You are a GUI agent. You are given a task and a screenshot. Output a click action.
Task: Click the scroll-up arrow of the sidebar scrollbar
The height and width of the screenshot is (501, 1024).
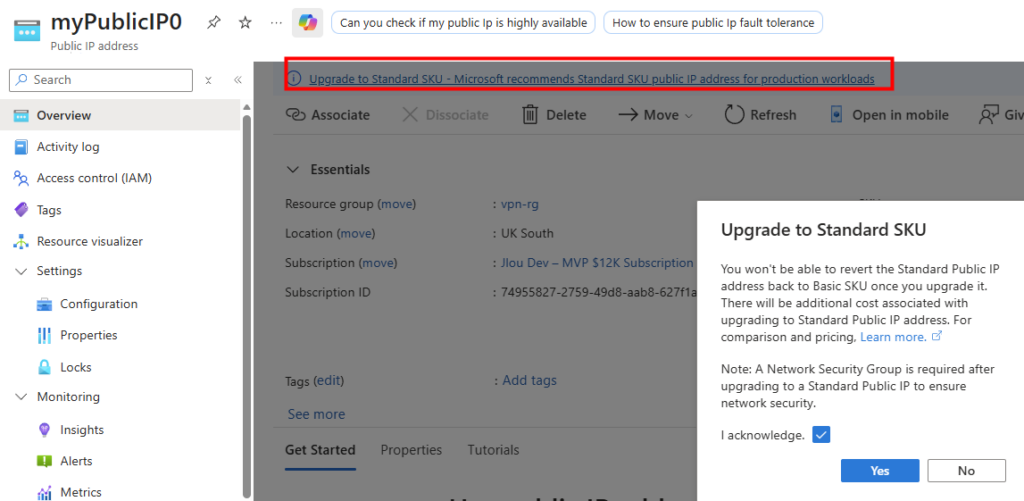pyautogui.click(x=246, y=107)
